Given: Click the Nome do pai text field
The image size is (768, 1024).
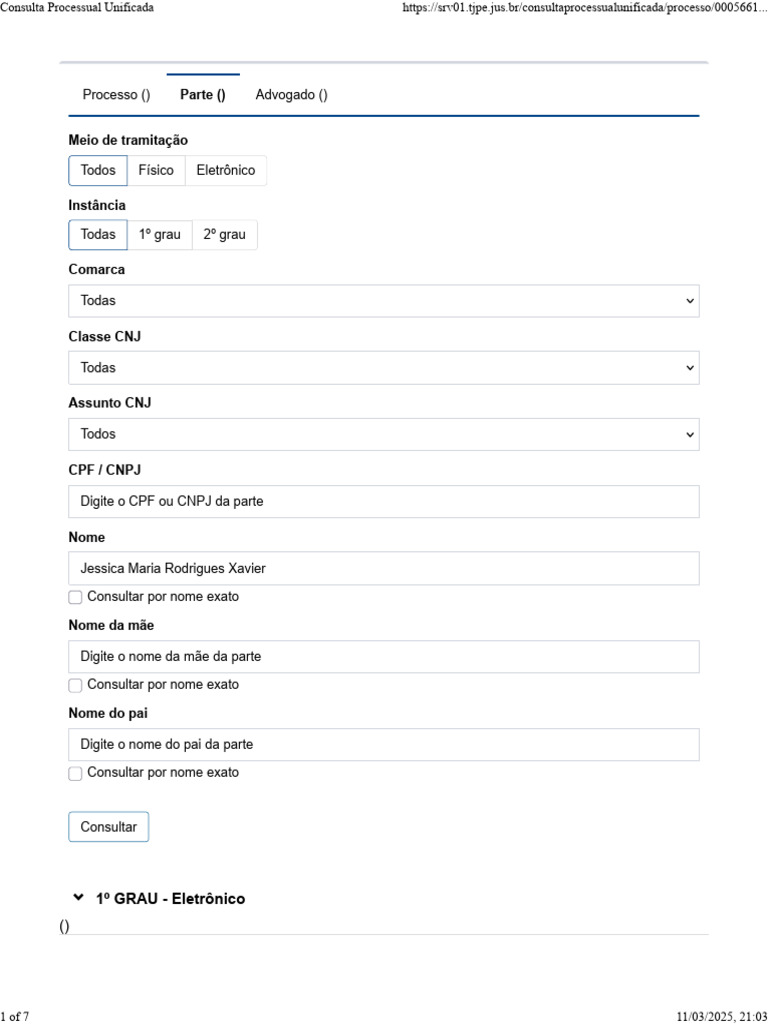Looking at the screenshot, I should (383, 744).
